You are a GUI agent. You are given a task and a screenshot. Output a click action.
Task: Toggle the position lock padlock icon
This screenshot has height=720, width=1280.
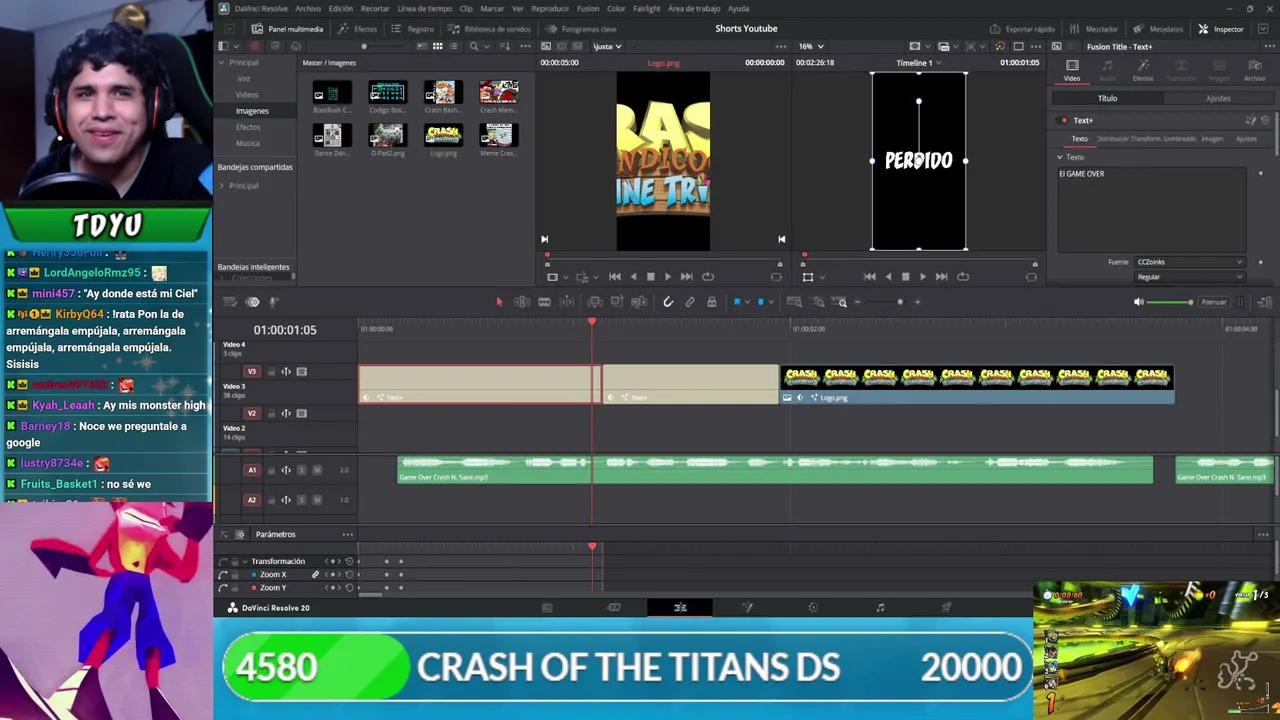coord(711,302)
